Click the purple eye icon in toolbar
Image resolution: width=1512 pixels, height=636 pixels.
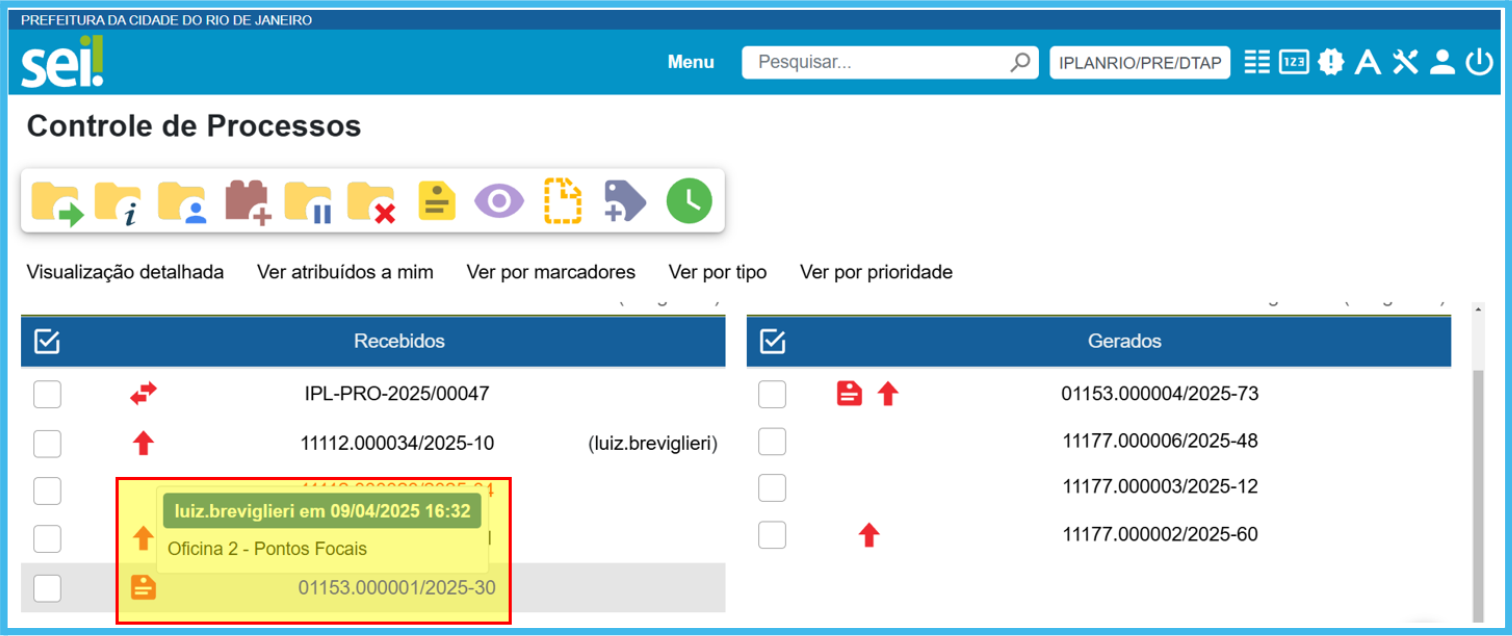(x=498, y=201)
